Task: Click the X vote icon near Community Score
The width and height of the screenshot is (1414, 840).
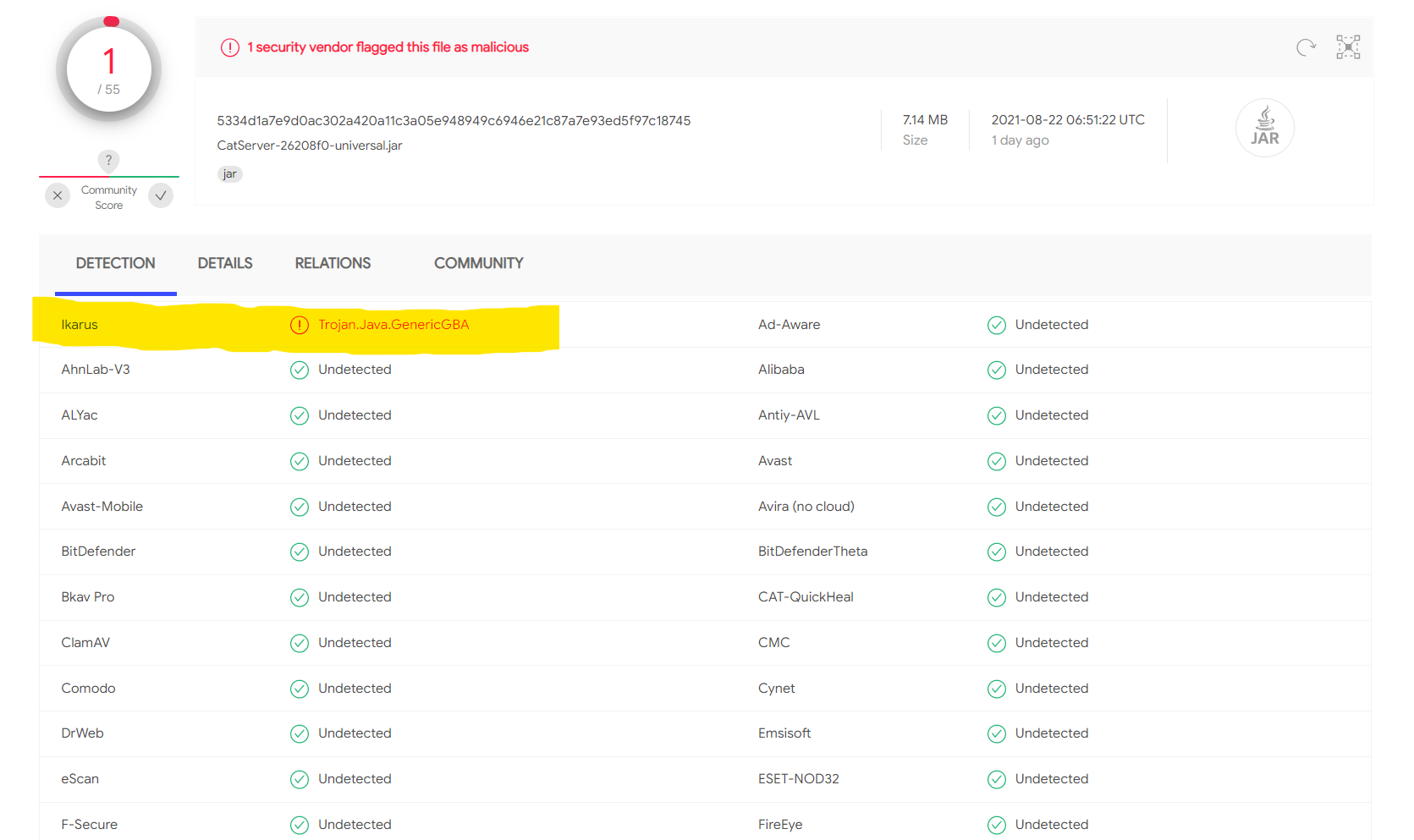Action: click(x=57, y=195)
